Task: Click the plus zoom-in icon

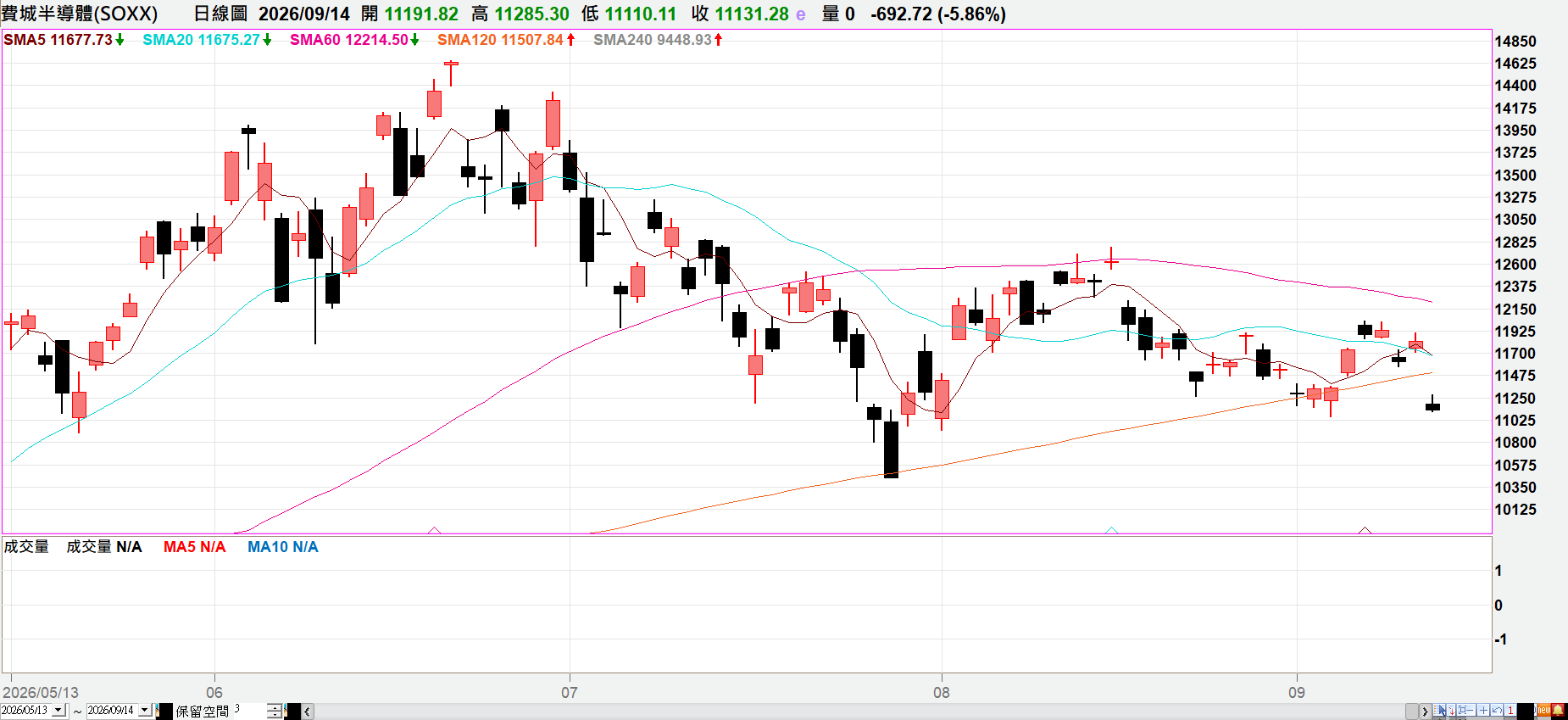Action: coord(1483,710)
